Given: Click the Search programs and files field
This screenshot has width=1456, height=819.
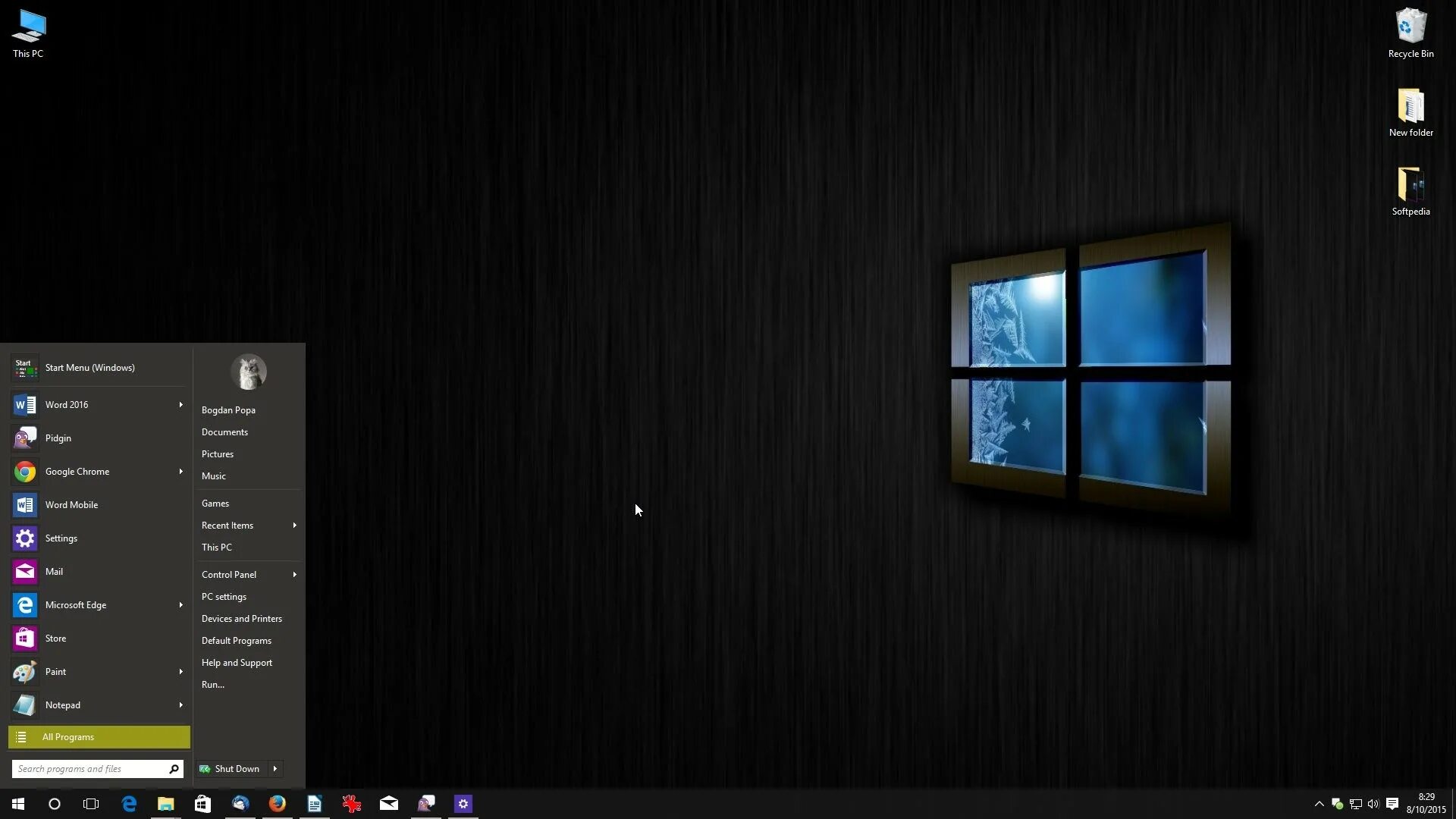Looking at the screenshot, I should (x=89, y=769).
